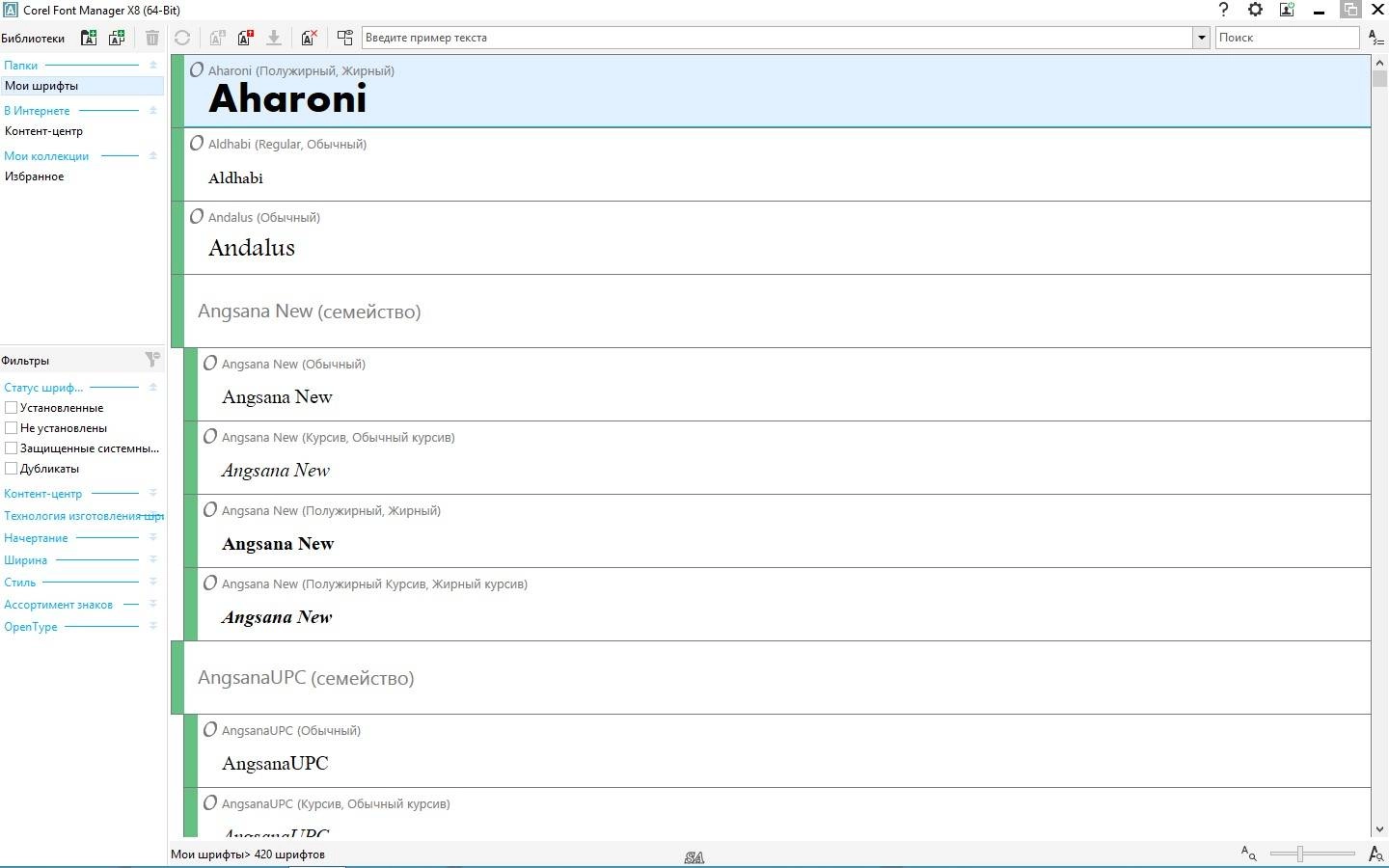
Task: Expand the OpenType filter group
Action: tap(152, 626)
